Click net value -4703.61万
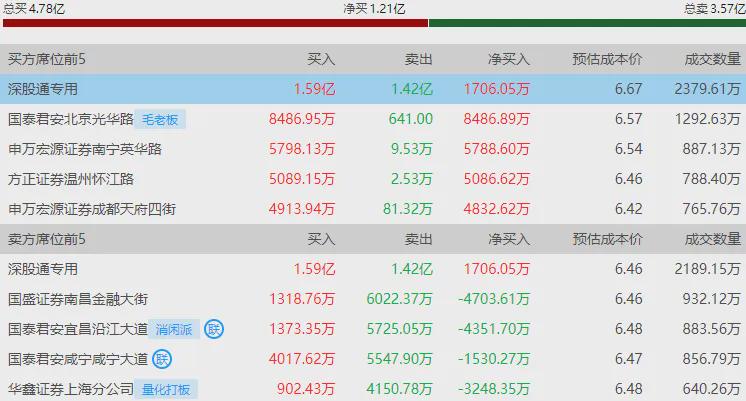The height and width of the screenshot is (401, 746). 494,299
